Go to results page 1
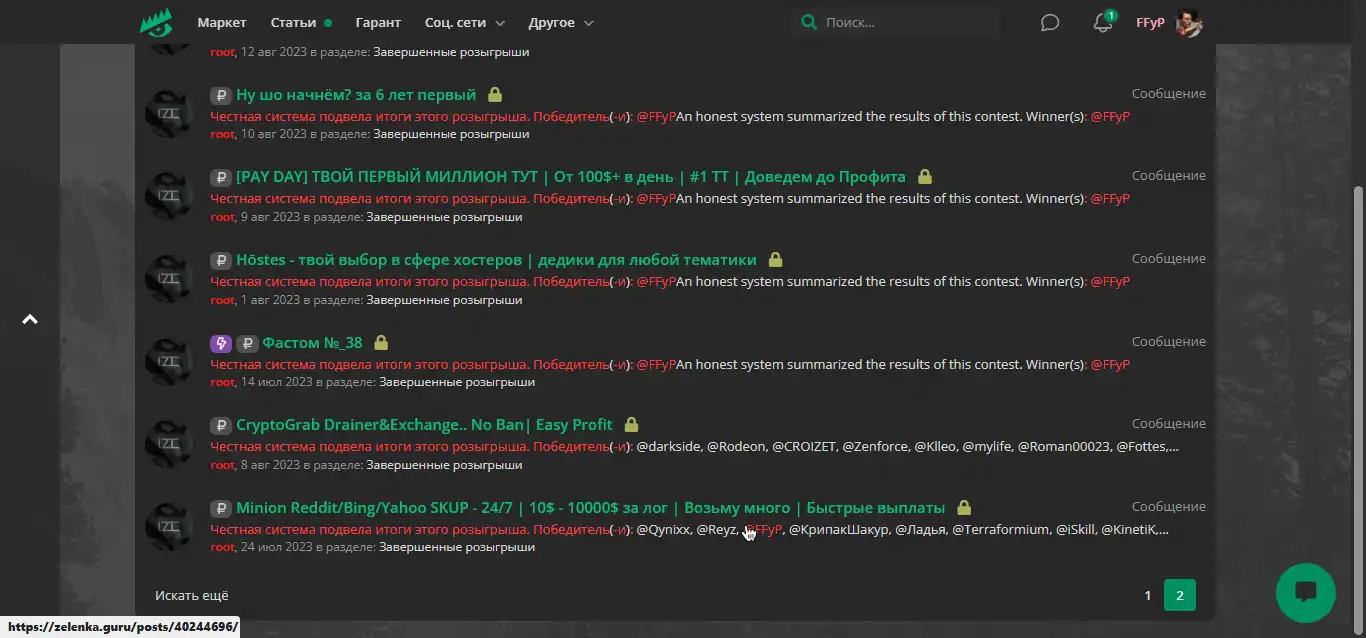This screenshot has width=1366, height=638. coord(1147,595)
